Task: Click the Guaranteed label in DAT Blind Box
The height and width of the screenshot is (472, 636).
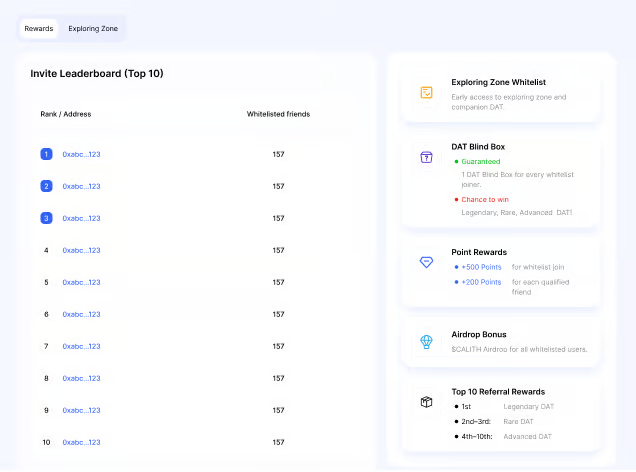Action: (x=480, y=161)
